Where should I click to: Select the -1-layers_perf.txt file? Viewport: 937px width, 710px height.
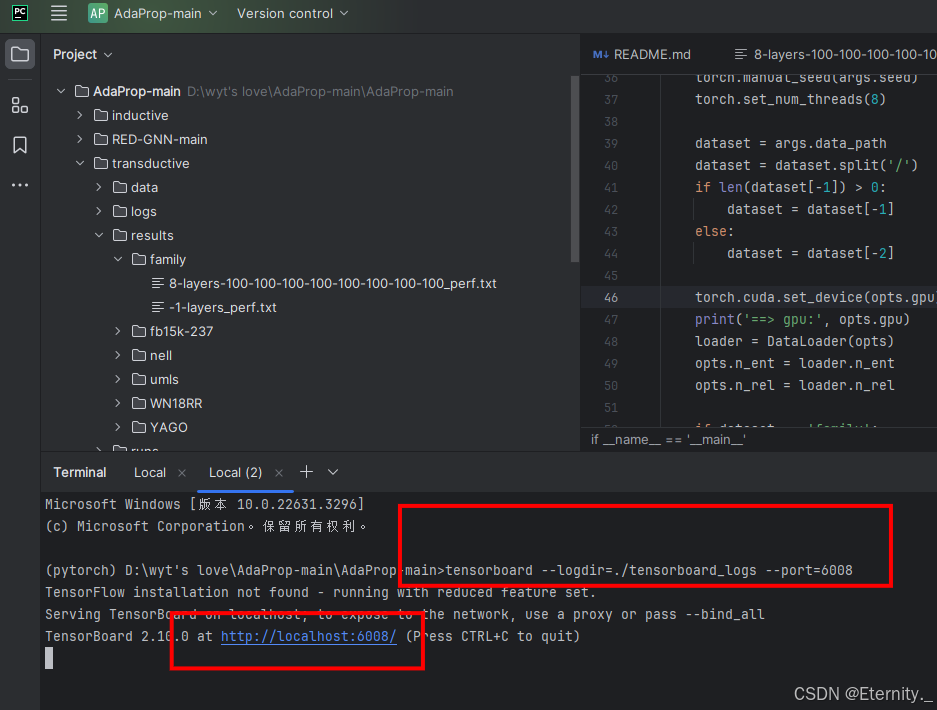pyautogui.click(x=222, y=307)
